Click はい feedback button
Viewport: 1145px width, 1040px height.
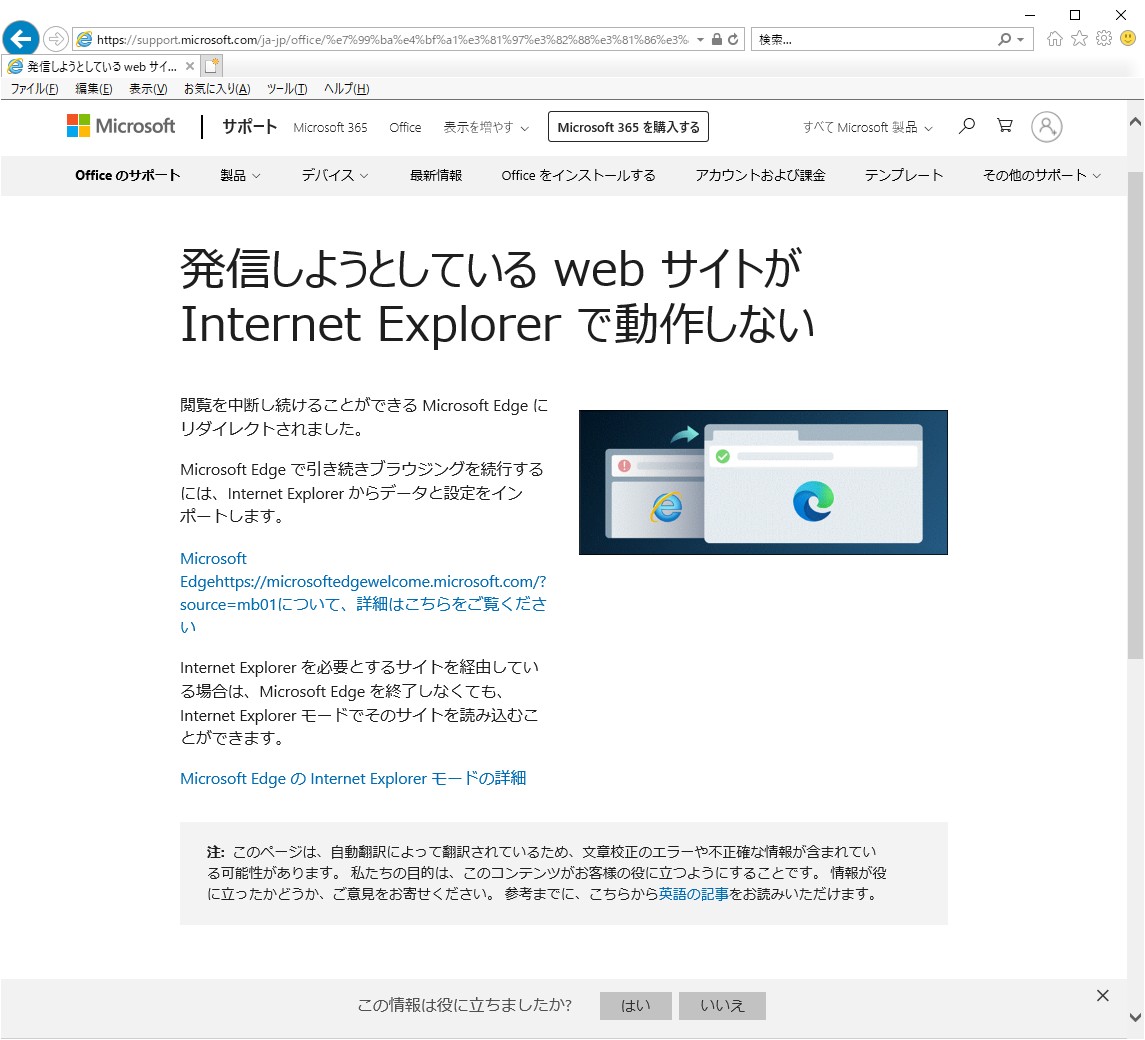[x=635, y=1006]
